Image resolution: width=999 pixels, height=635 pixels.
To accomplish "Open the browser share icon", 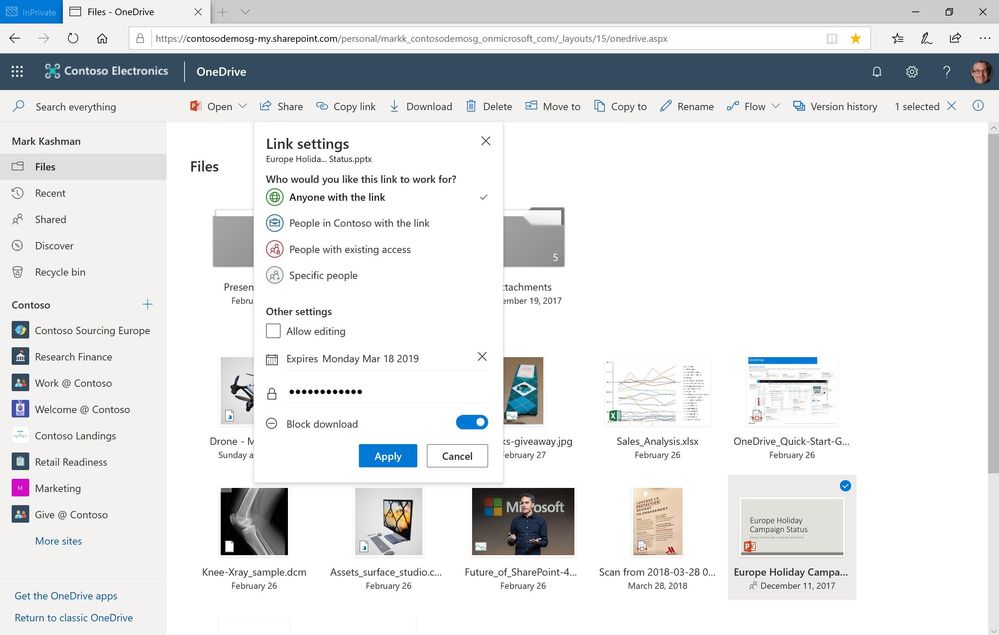I will (x=955, y=38).
